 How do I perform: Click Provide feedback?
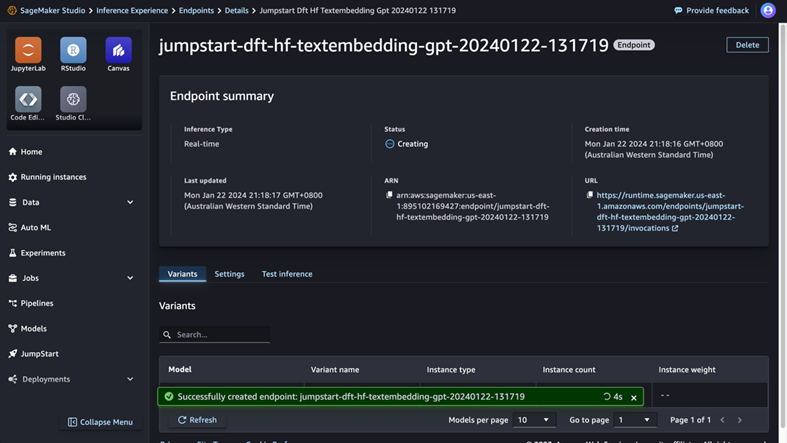(712, 11)
